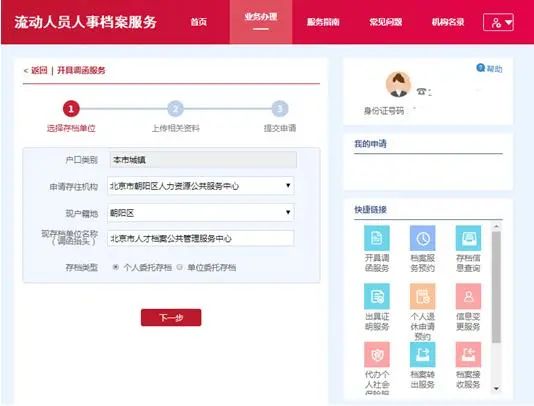
Task: Click the 存档类型 label
Action: pos(81,267)
